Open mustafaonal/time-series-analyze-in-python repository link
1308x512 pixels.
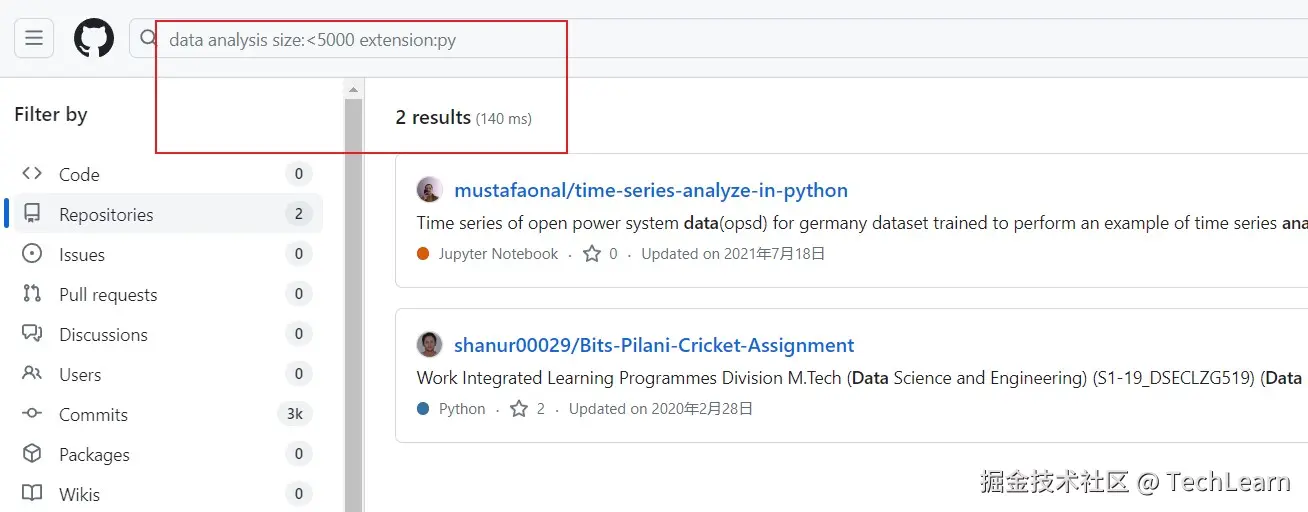point(651,190)
